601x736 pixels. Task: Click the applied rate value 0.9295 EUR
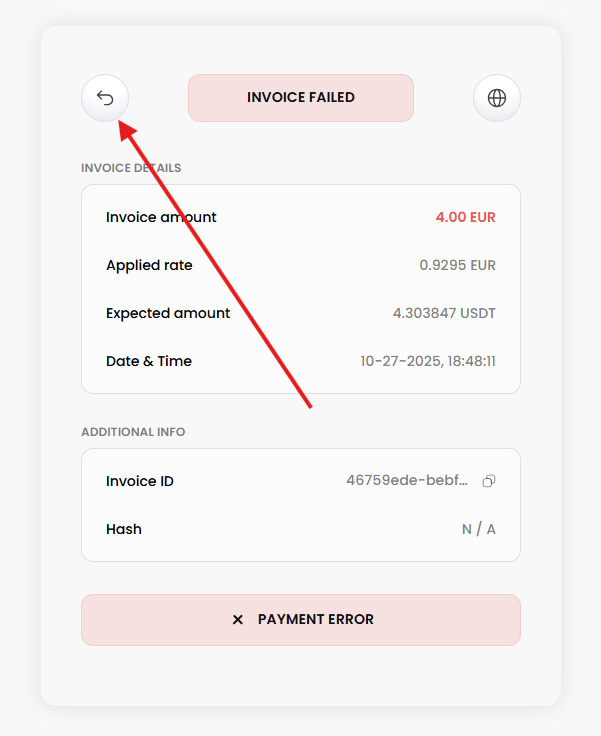point(457,265)
